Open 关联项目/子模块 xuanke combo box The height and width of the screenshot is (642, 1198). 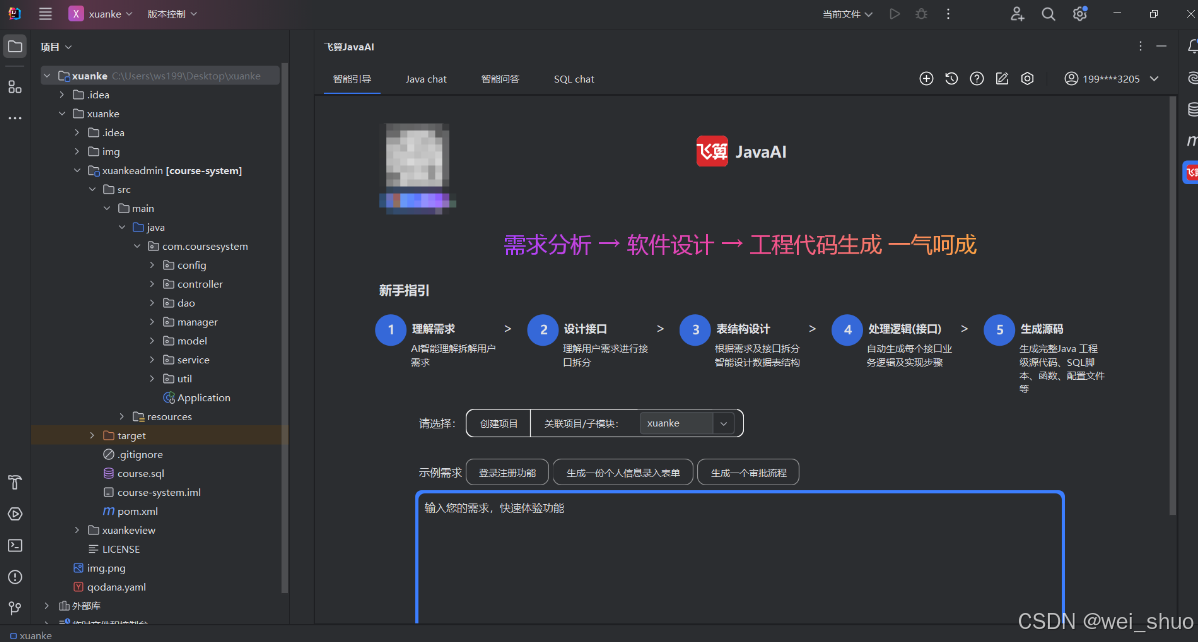click(687, 423)
